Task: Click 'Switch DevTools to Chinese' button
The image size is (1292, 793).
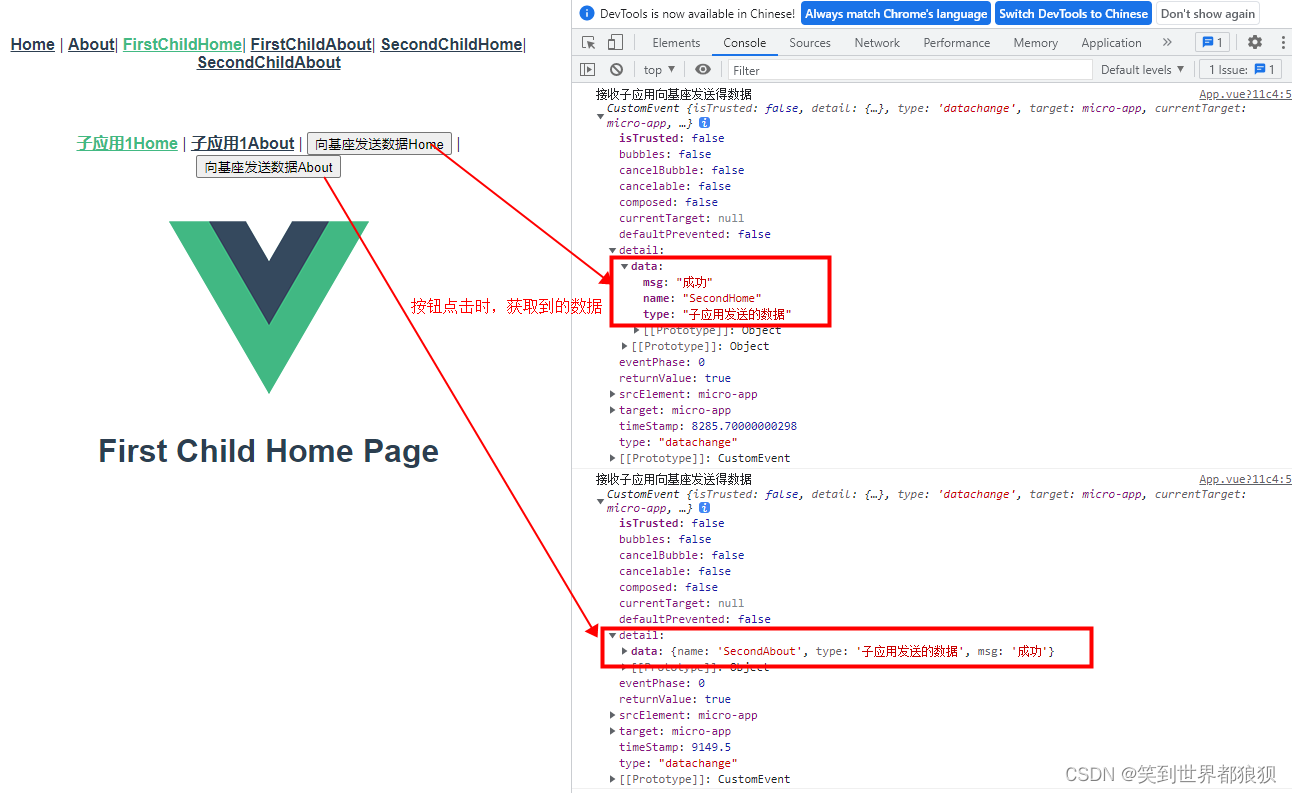Action: click(x=1073, y=14)
